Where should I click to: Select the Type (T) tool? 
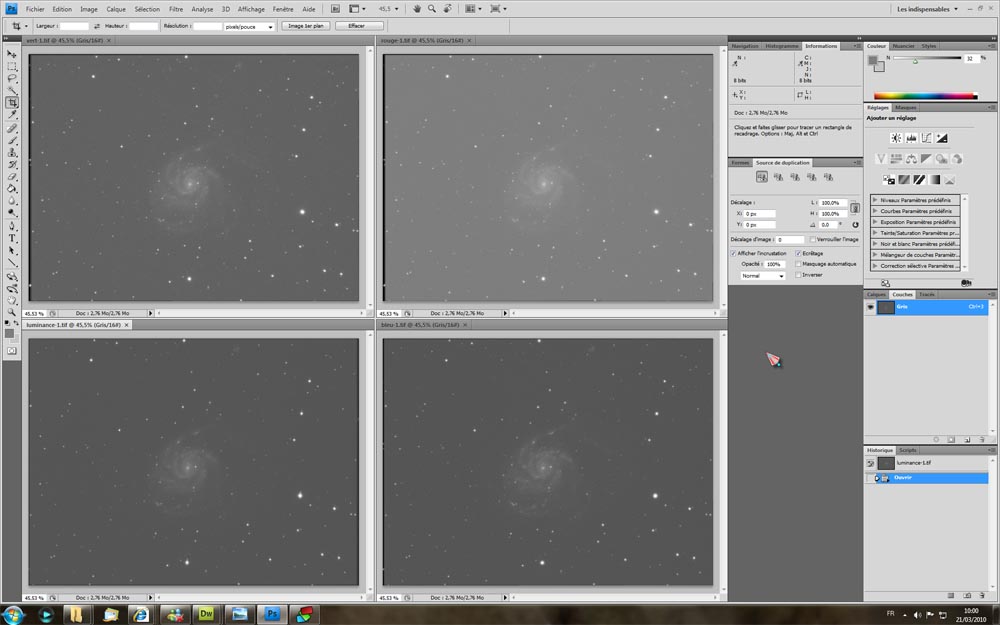(12, 238)
